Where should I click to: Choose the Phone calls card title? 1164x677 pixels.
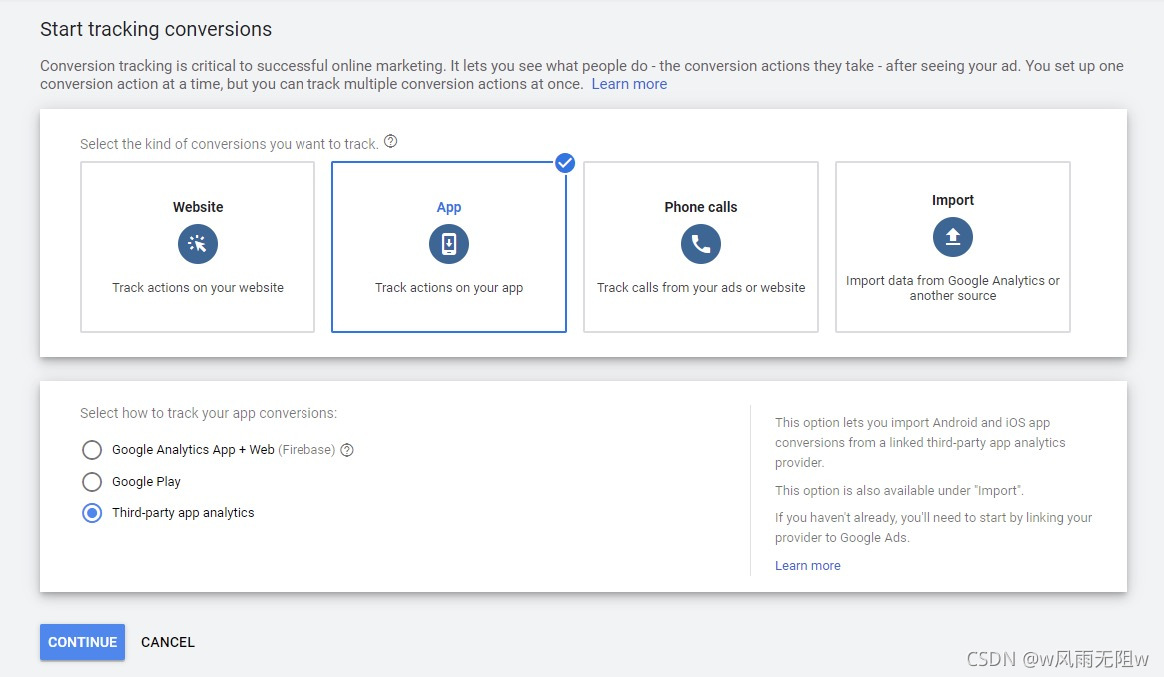(701, 207)
